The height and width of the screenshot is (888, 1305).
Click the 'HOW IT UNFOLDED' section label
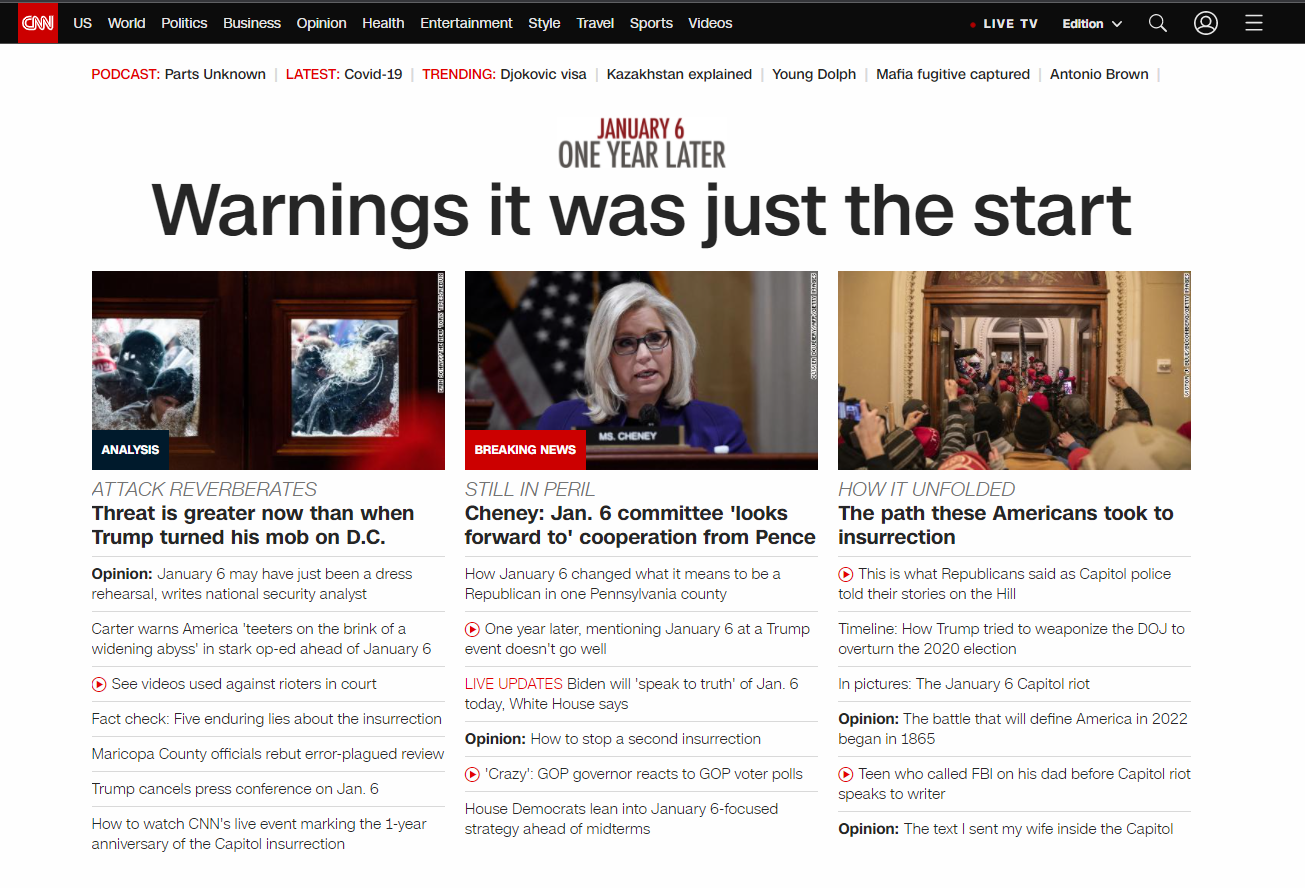tap(926, 489)
